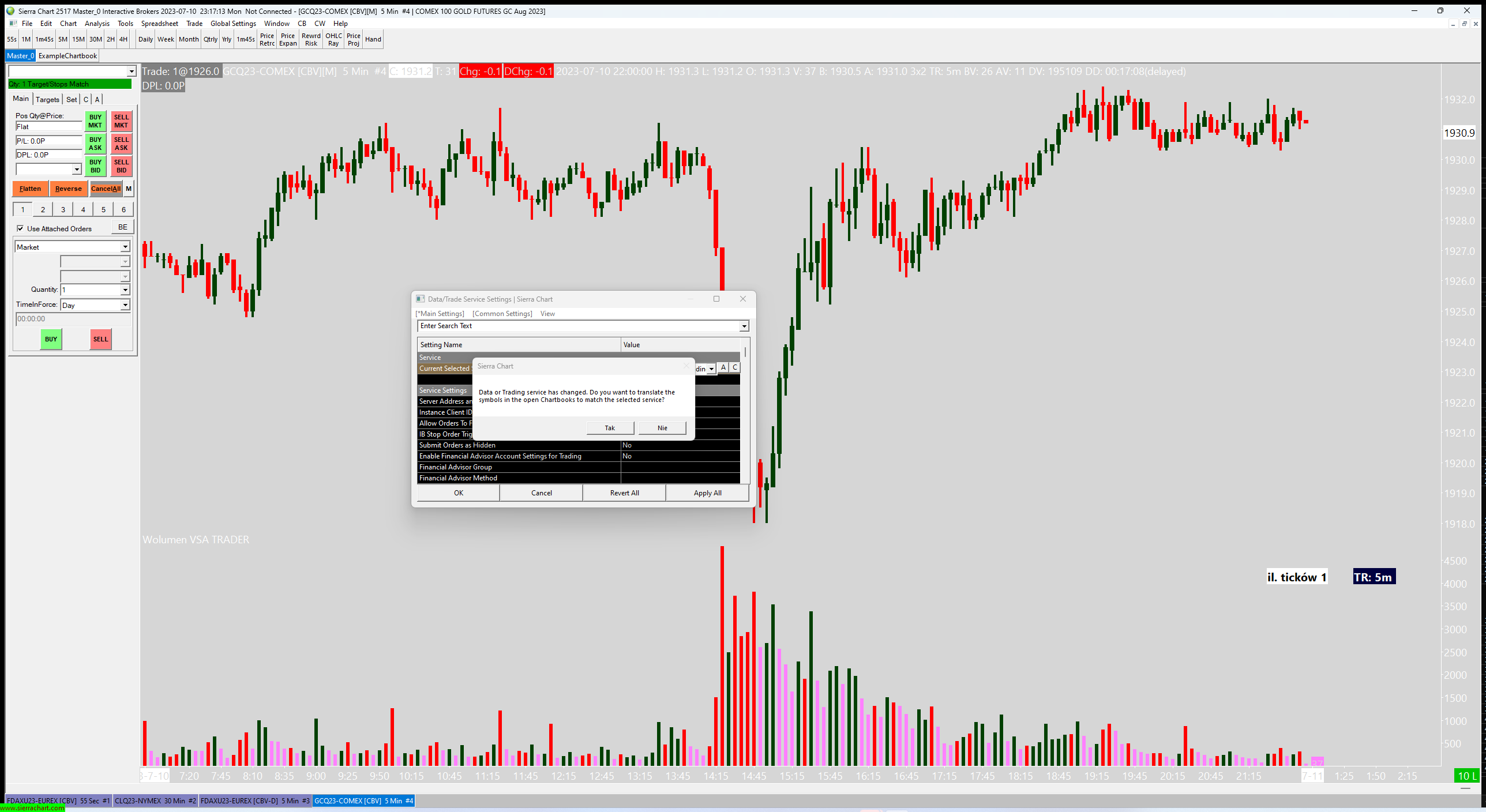Switch chart to 15M timeframe
The width and height of the screenshot is (1486, 812).
(78, 39)
